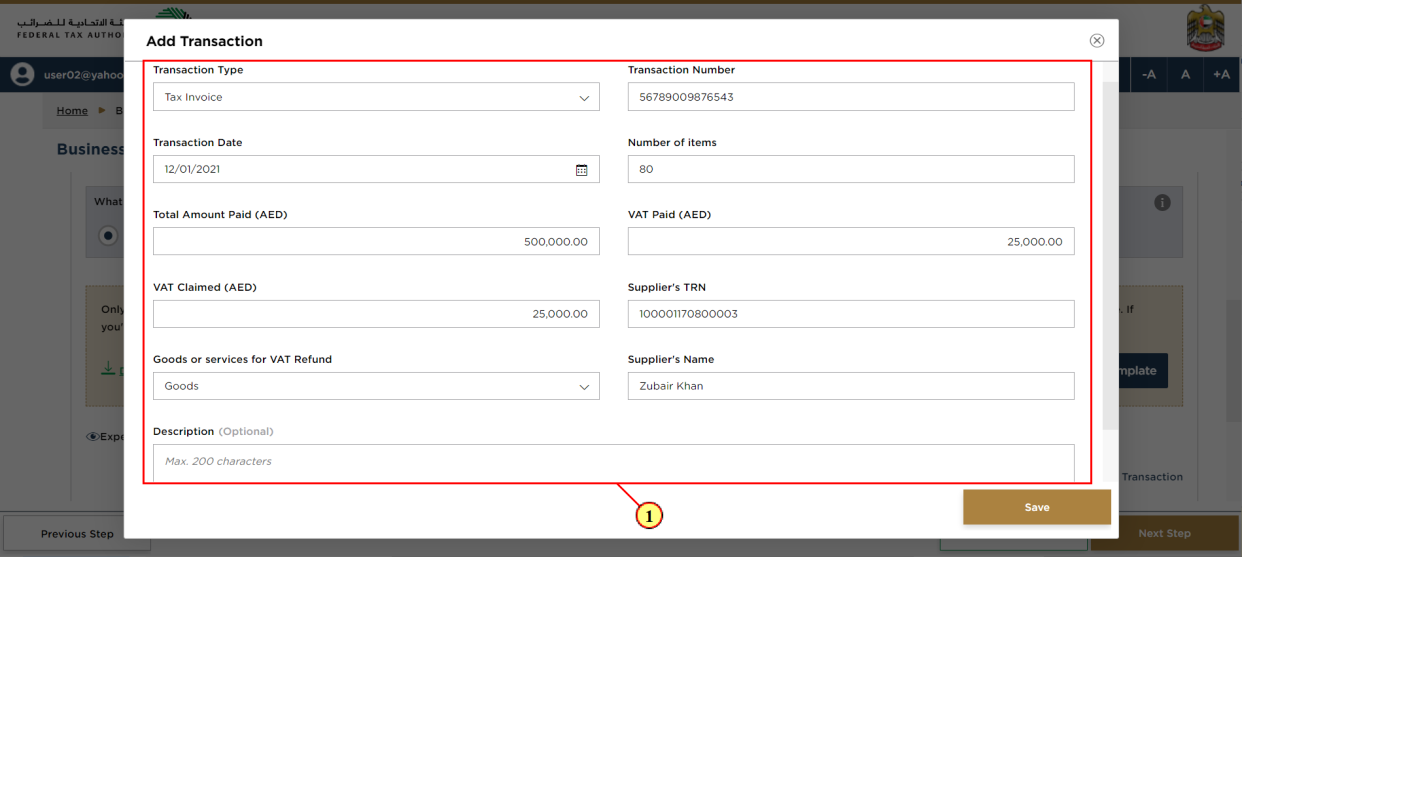Click the Transaction Date field
This screenshot has width=1414, height=801.
click(376, 169)
